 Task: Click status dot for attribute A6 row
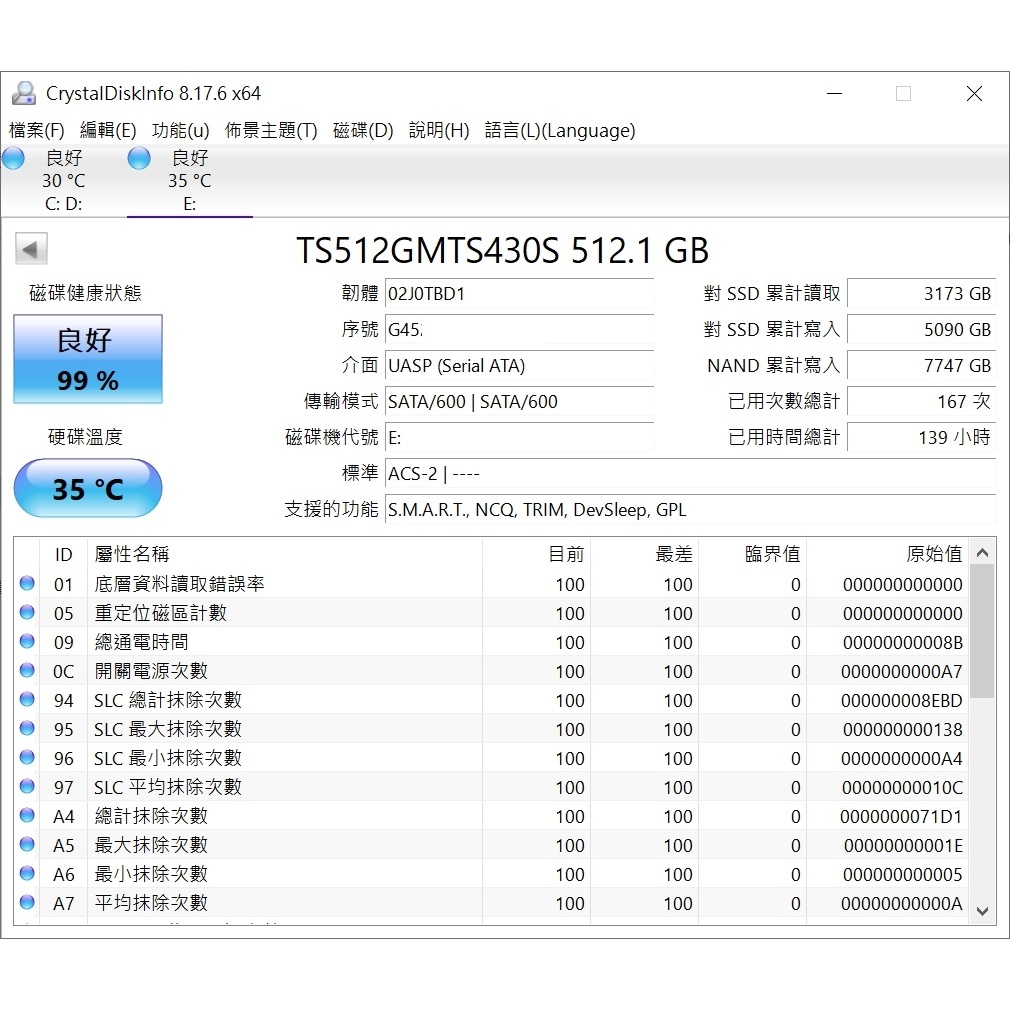click(x=27, y=873)
